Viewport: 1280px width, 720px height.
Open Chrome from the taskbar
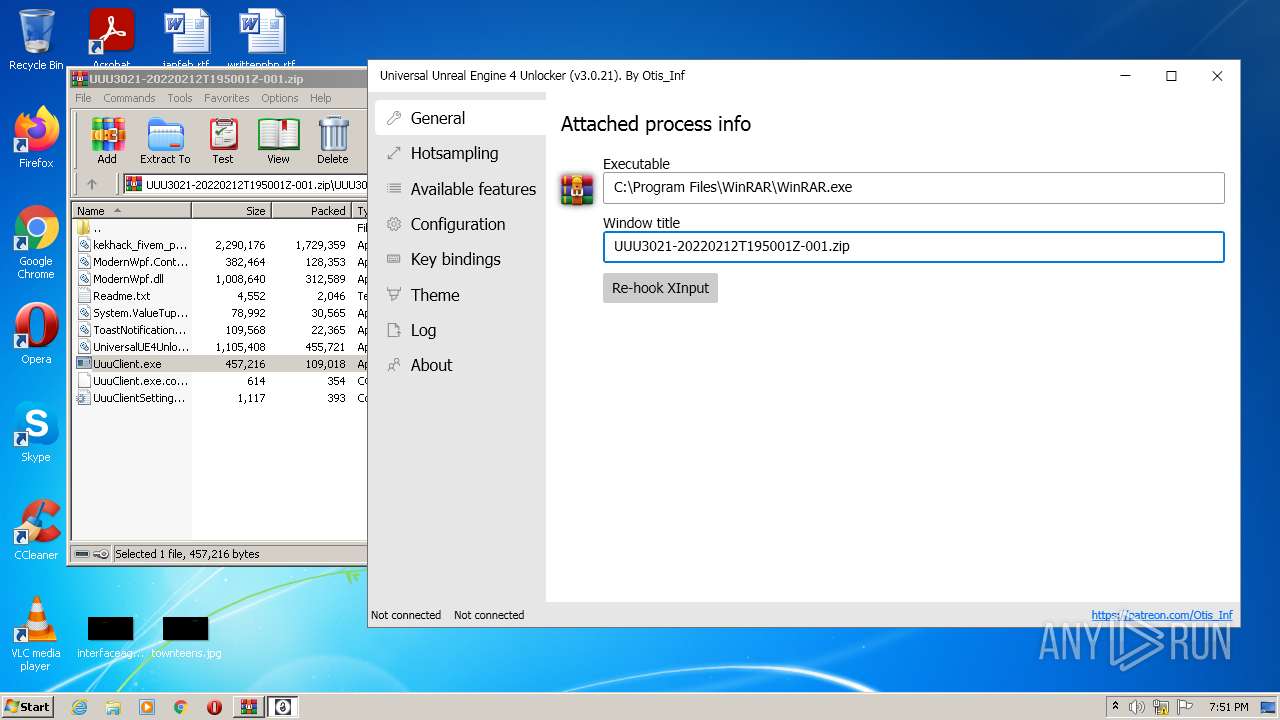click(181, 707)
